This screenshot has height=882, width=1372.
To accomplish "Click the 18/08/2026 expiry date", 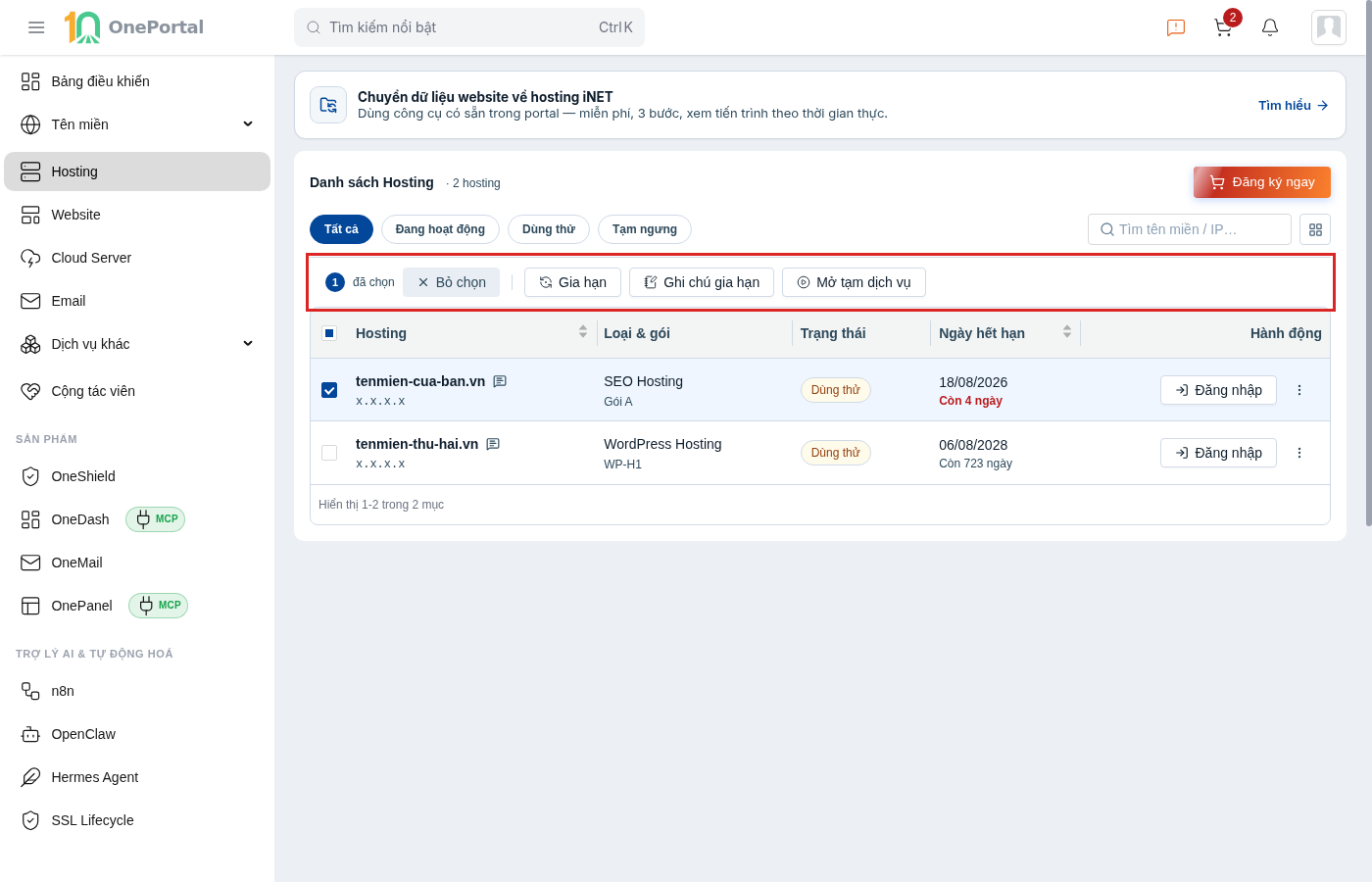I will (973, 382).
